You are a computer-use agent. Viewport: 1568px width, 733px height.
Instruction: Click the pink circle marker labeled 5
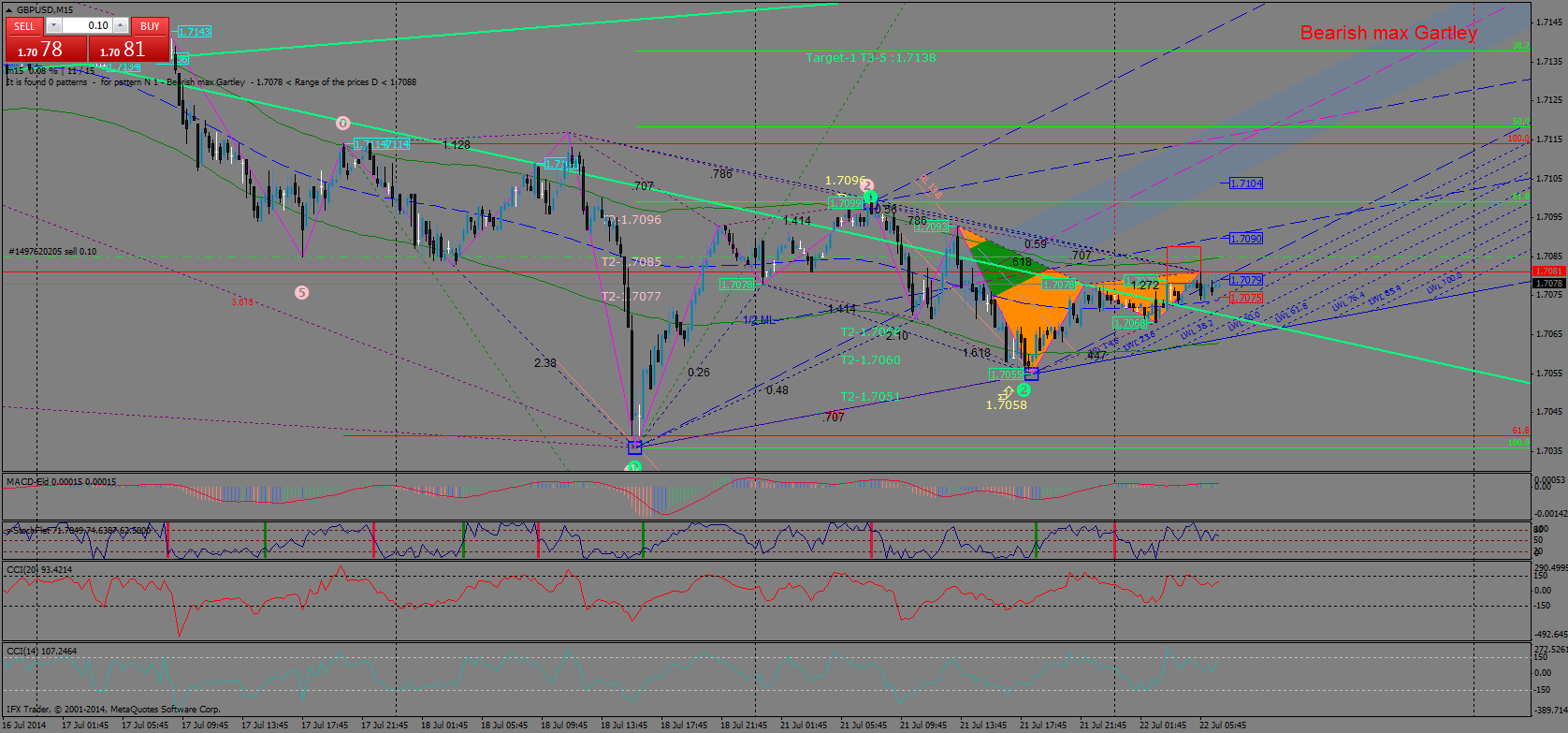[301, 293]
